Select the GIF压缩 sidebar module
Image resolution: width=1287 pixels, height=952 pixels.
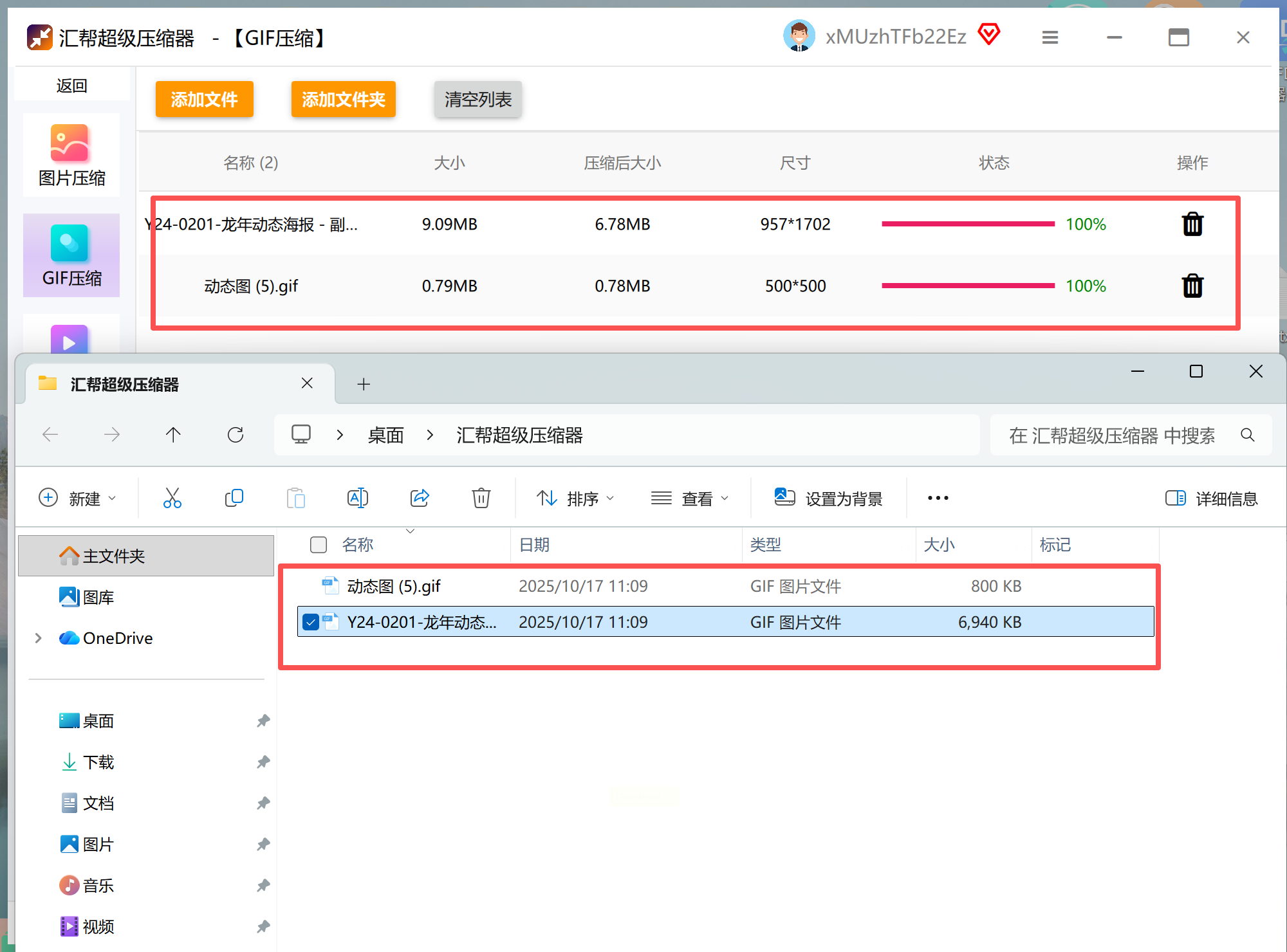click(71, 256)
